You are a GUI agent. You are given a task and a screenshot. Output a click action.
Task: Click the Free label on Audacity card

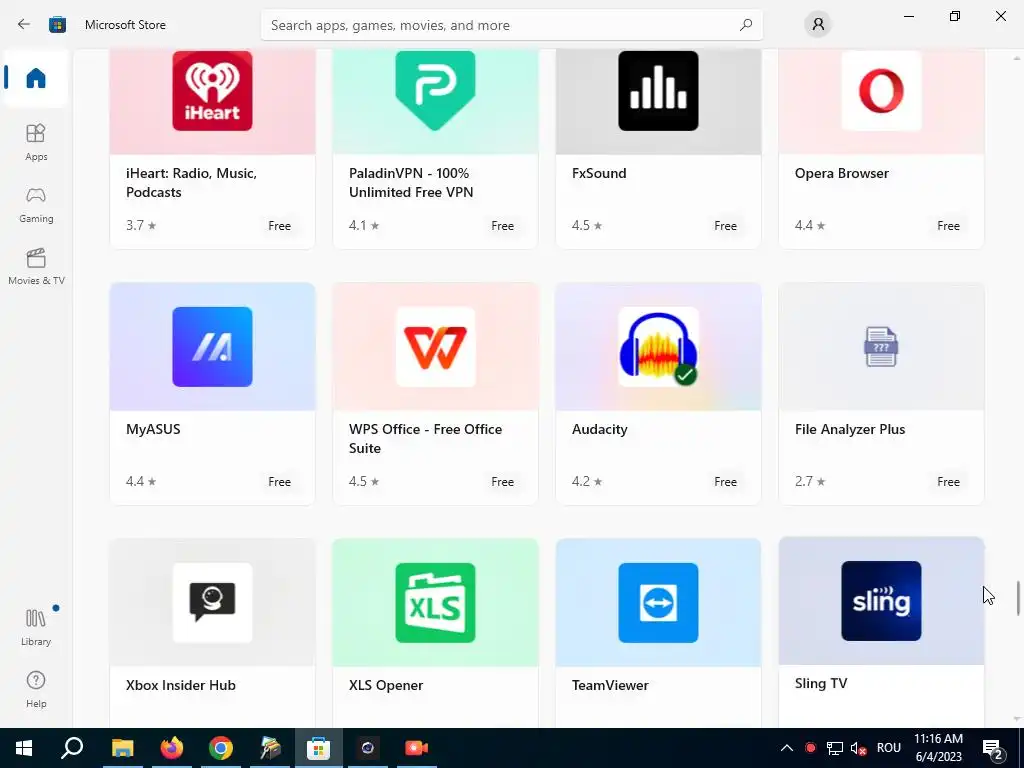click(726, 481)
